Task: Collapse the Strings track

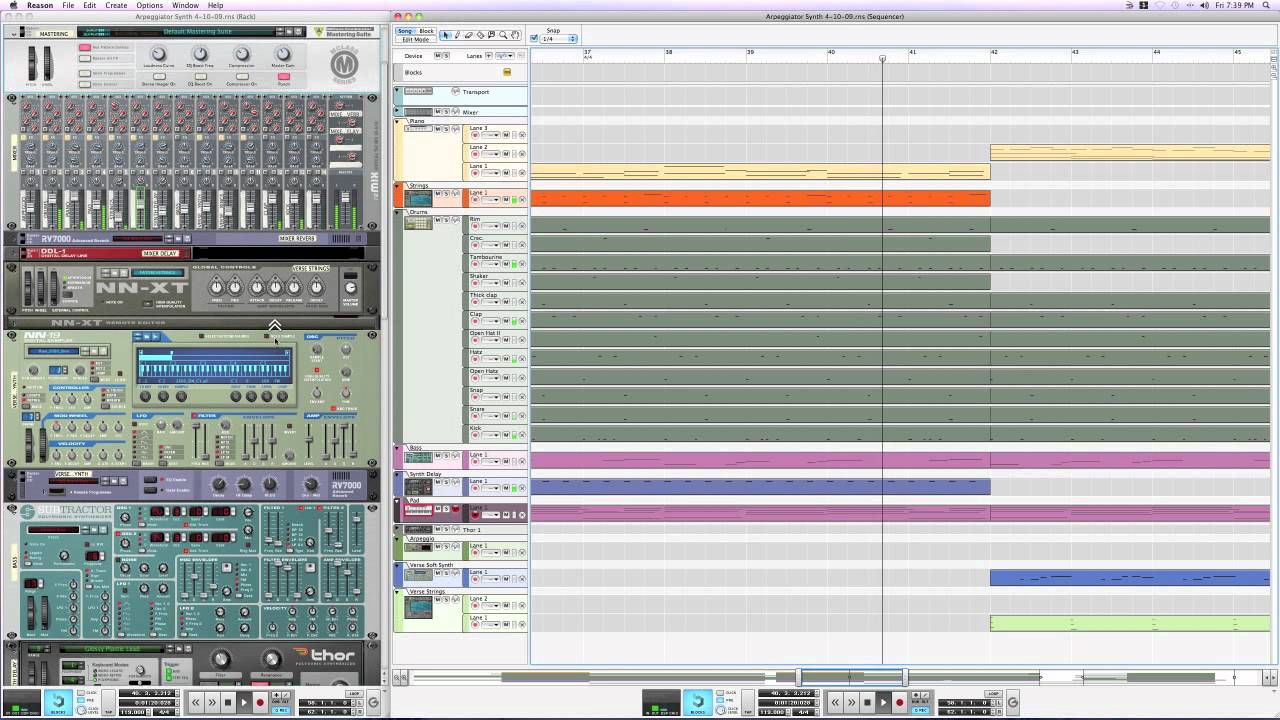Action: tap(397, 186)
